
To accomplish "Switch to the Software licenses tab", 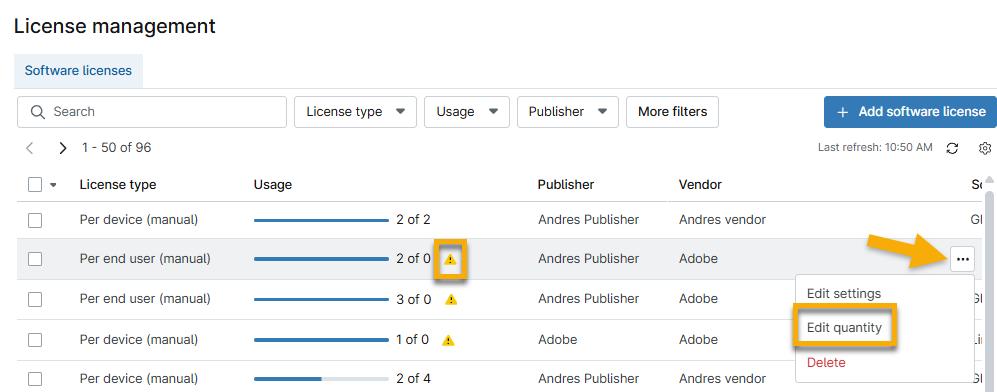I will [78, 71].
